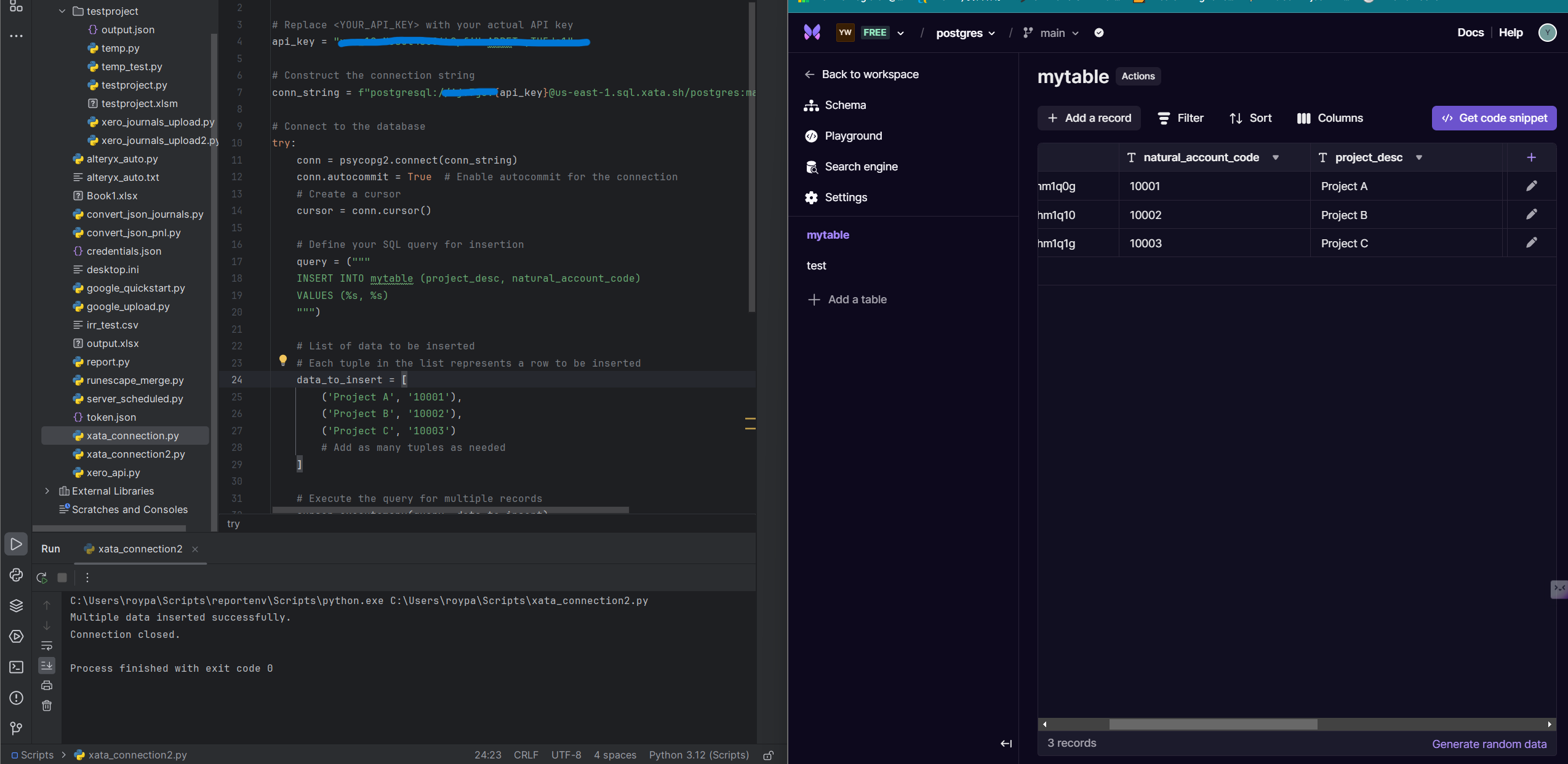Expand the External Libraries tree node
Viewport: 1568px width, 764px height.
(x=47, y=491)
